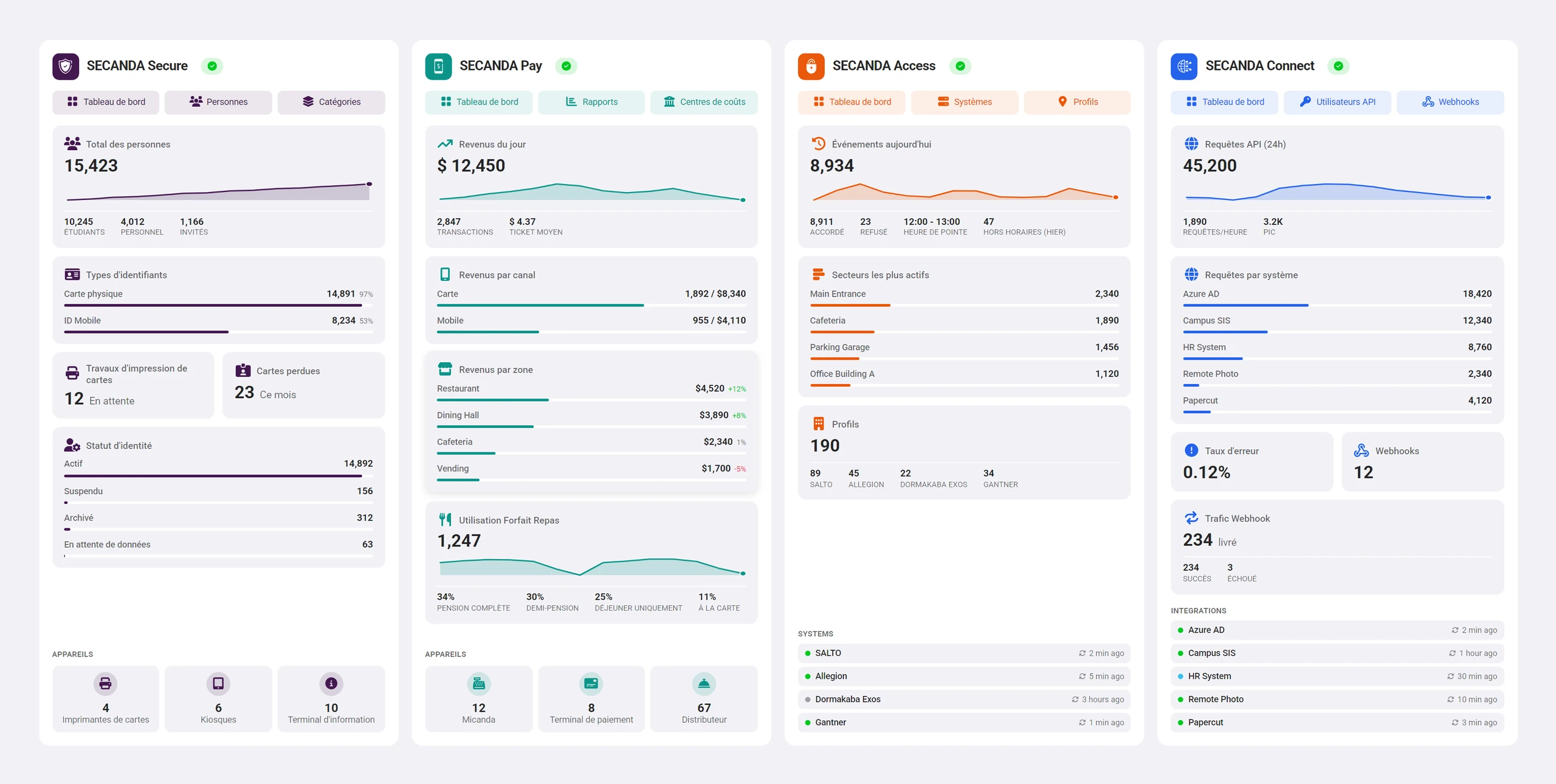
Task: Select the Azure AD integration row
Action: point(1337,630)
